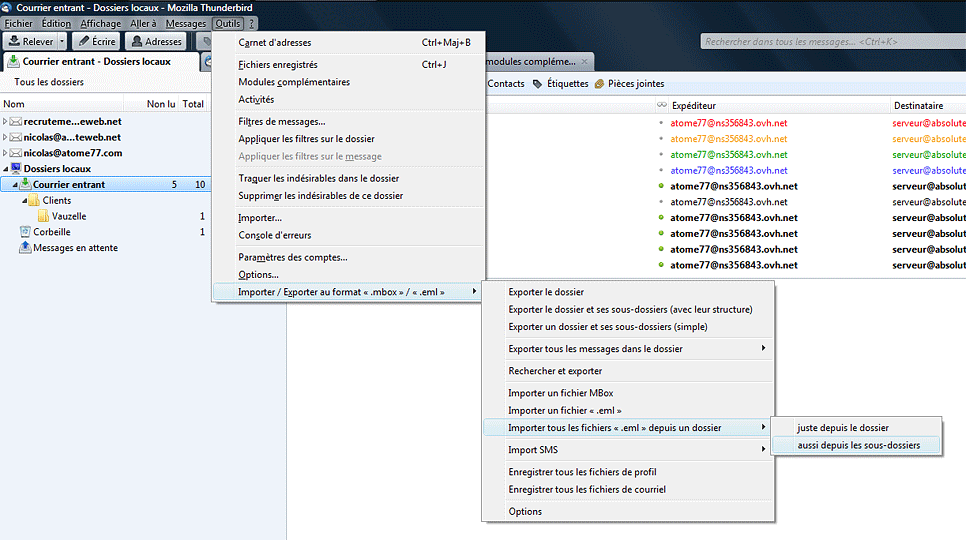The height and width of the screenshot is (540, 966).
Task: Select the Clients folder icon
Action: [34, 200]
